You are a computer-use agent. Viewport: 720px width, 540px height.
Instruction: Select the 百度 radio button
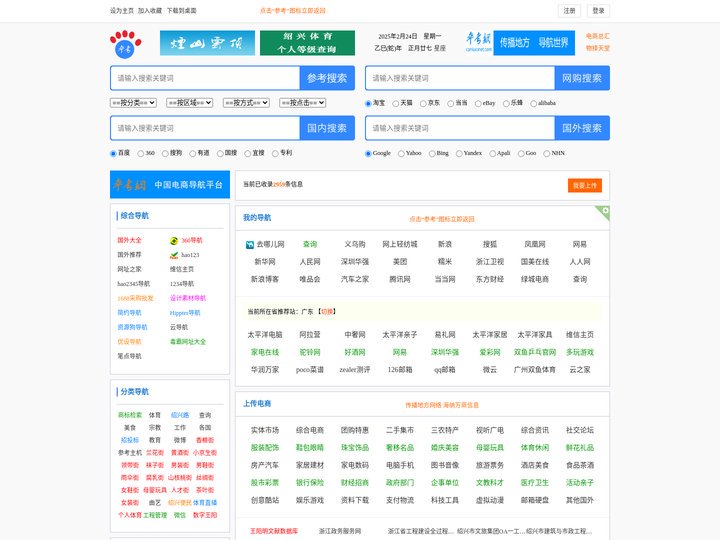[113, 154]
